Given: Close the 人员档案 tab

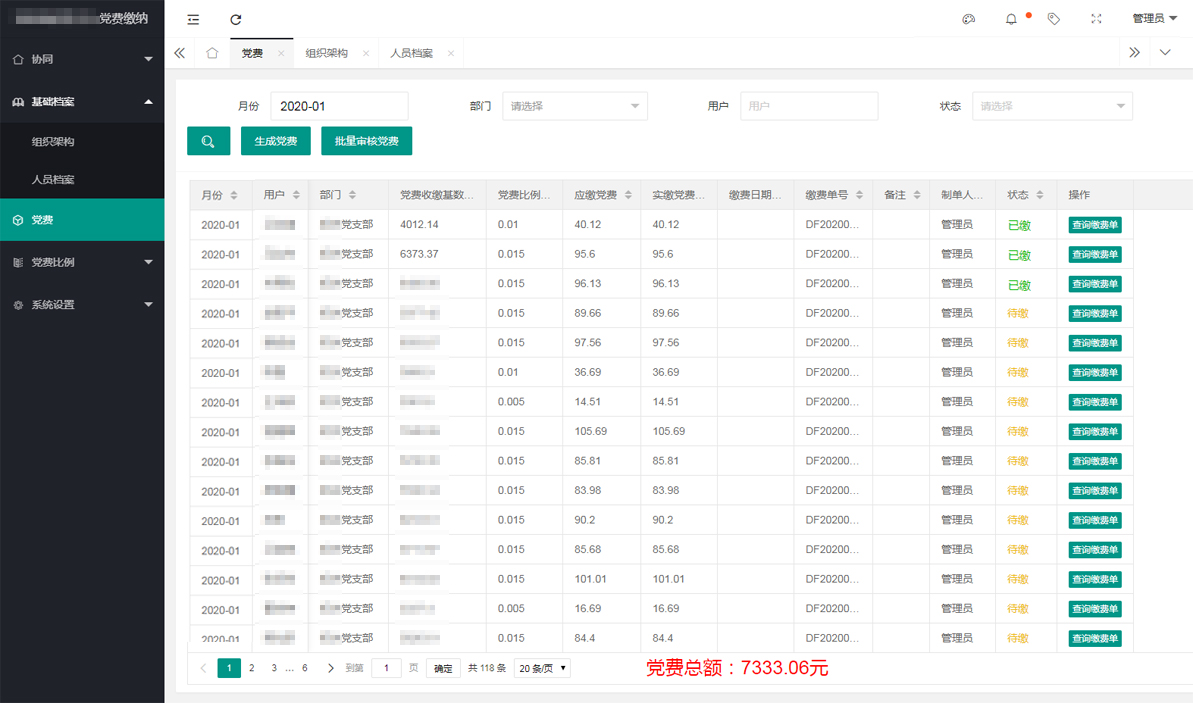Looking at the screenshot, I should pyautogui.click(x=451, y=53).
